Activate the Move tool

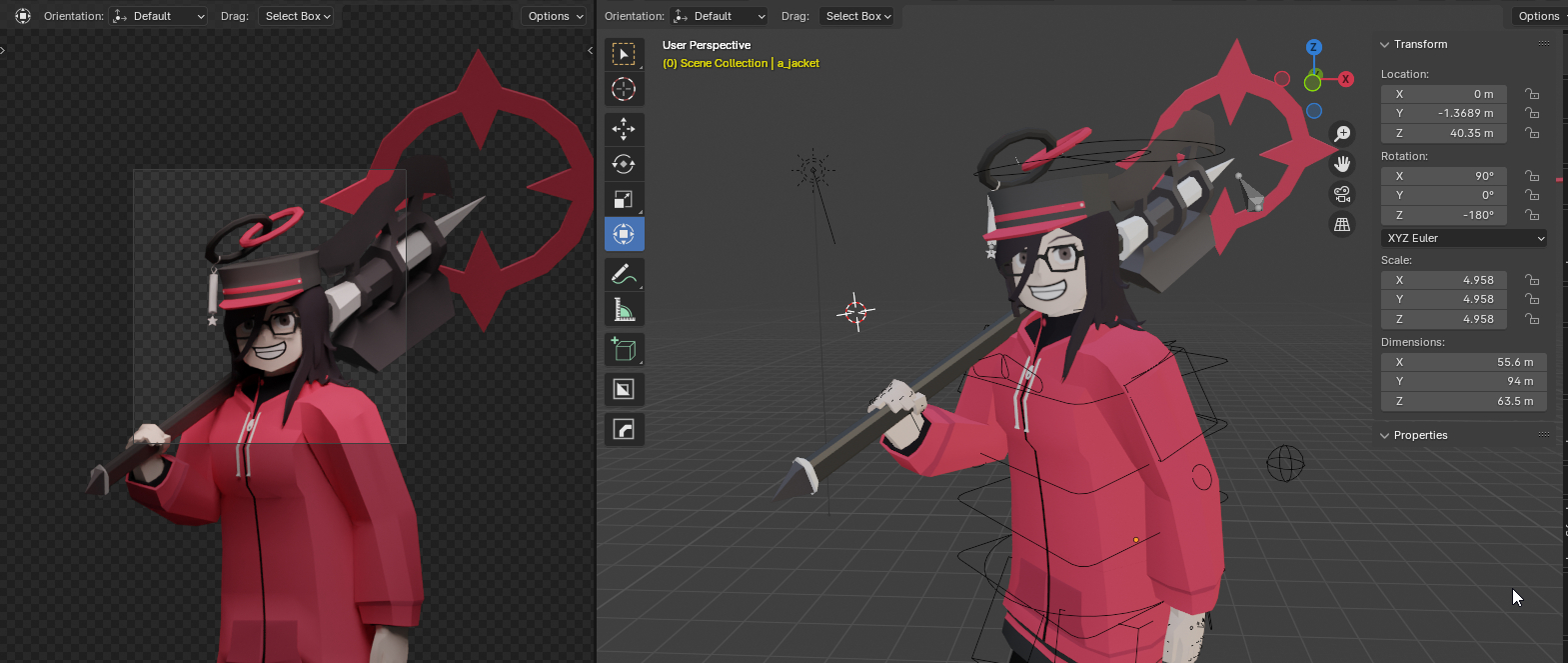pos(624,129)
